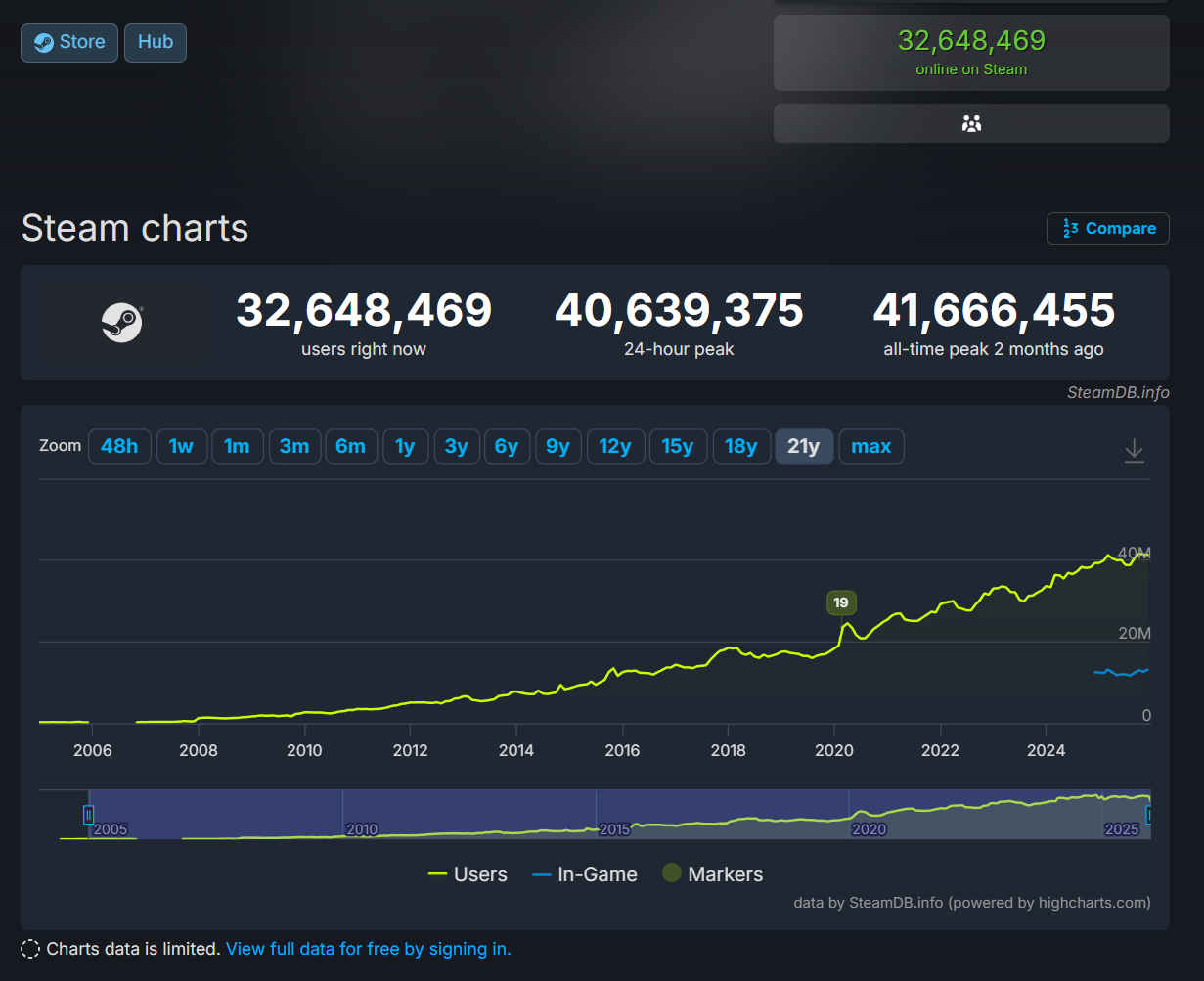Toggle Markers series in legend
The height and width of the screenshot is (981, 1204).
coord(712,874)
